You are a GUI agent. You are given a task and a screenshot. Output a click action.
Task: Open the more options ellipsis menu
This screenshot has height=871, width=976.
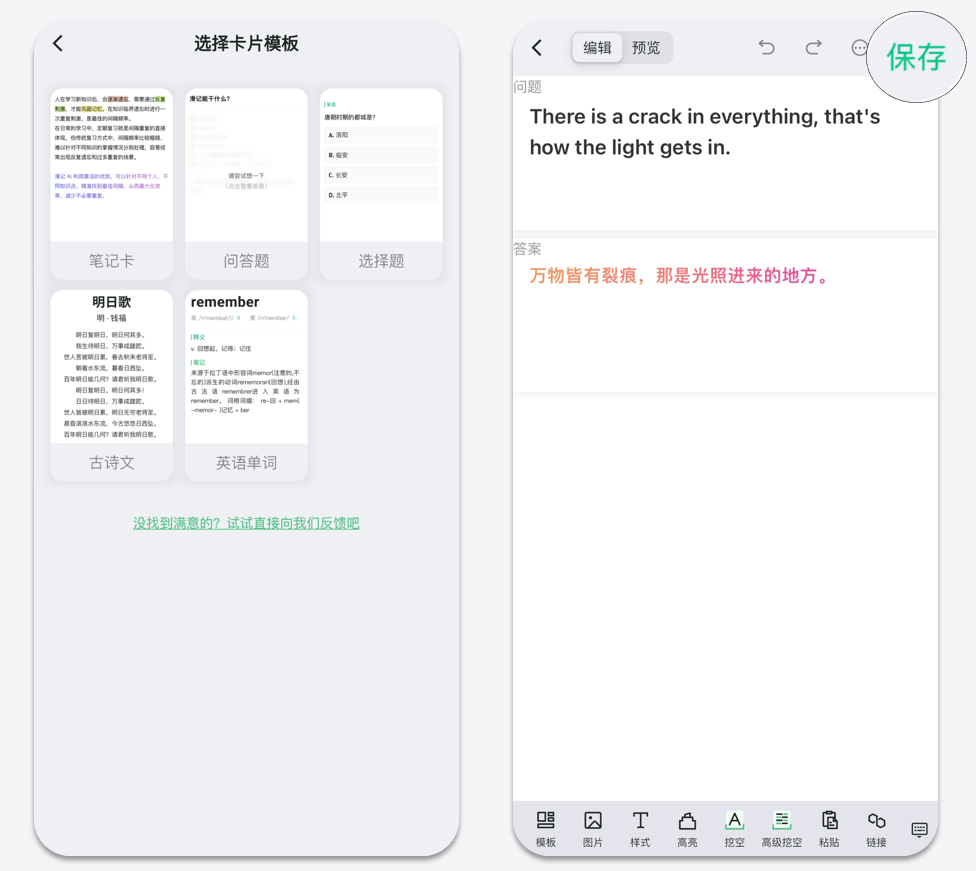pyautogui.click(x=859, y=47)
